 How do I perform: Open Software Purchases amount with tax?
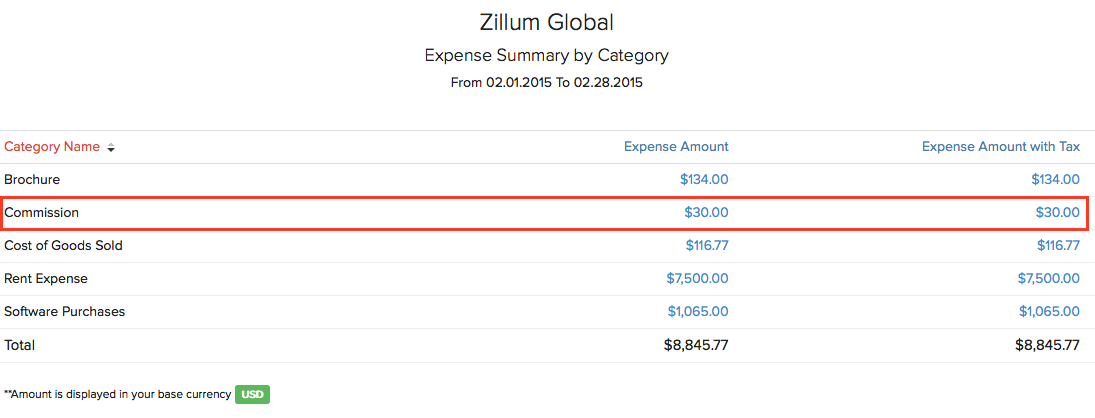(1049, 312)
